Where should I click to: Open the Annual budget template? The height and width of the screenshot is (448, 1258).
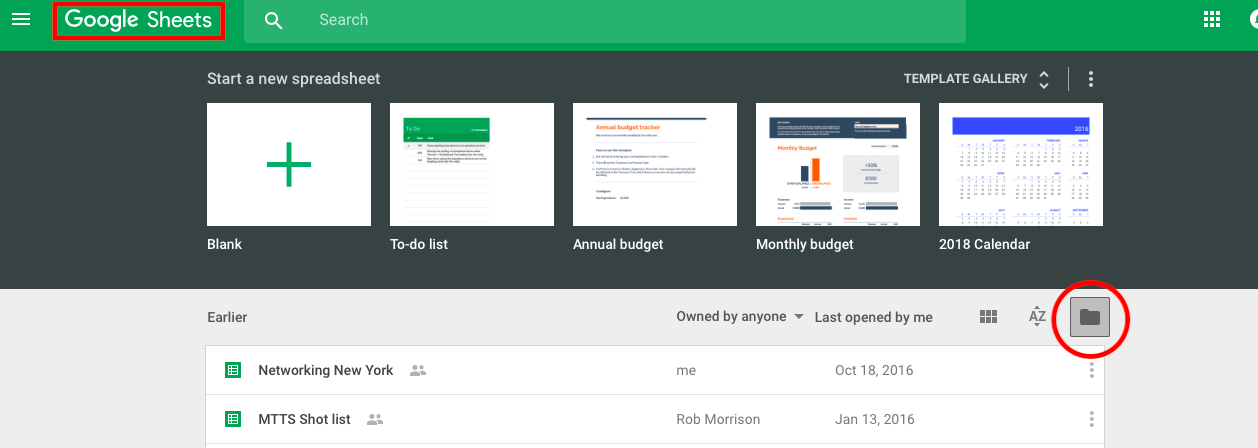click(655, 164)
